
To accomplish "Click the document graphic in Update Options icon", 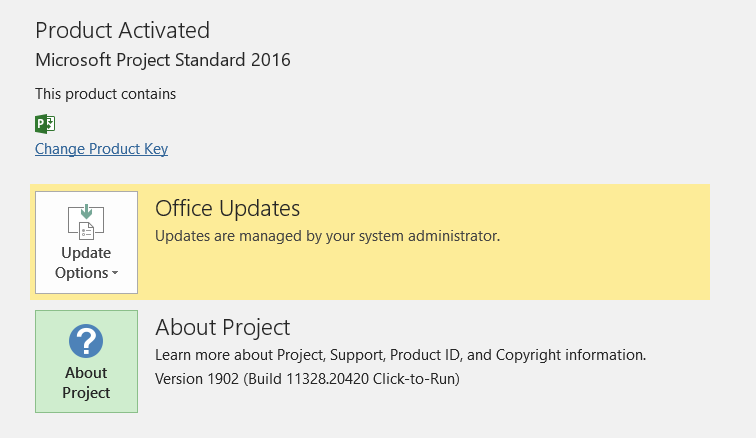I will click(x=86, y=231).
